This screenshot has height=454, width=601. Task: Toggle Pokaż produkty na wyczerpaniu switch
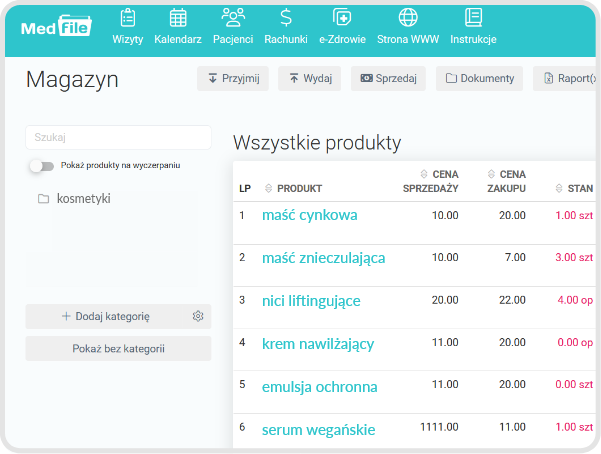42,166
